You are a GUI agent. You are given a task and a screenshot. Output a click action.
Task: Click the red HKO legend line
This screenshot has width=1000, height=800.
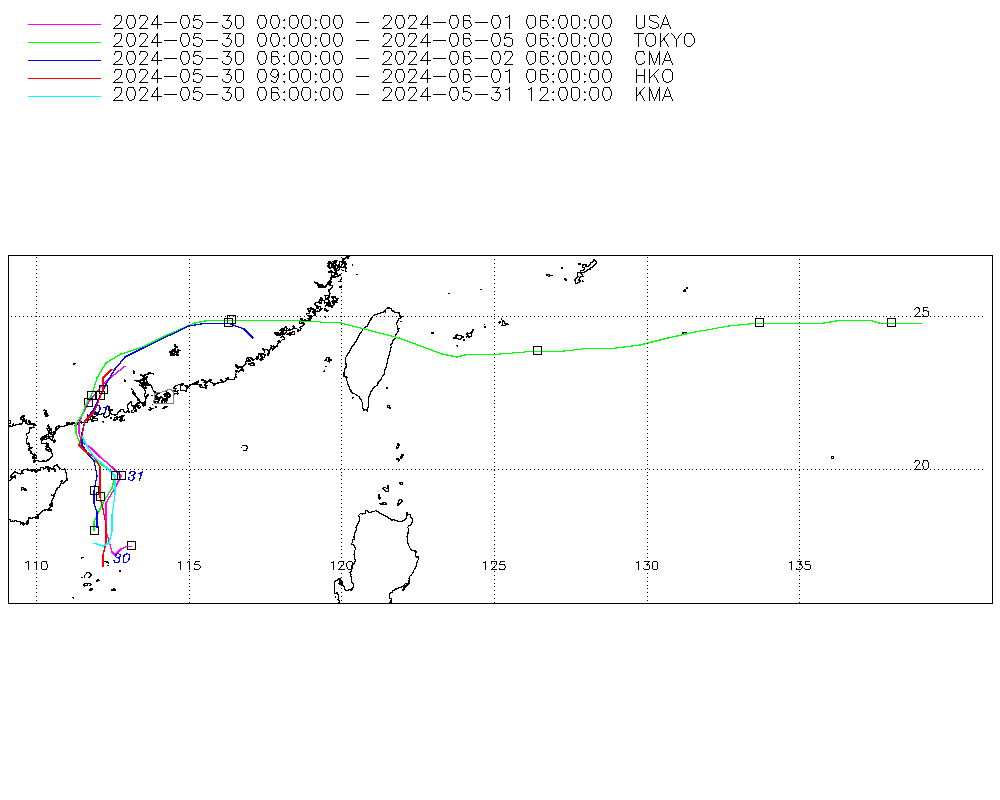pos(65,77)
